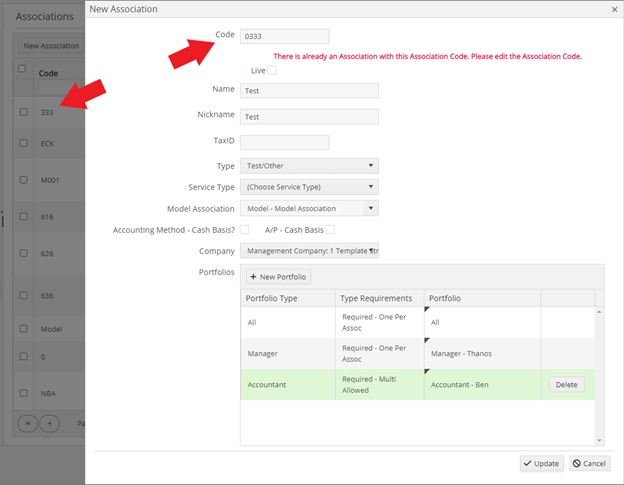Check the M001 row checkbox
624x485 pixels.
(x=24, y=180)
